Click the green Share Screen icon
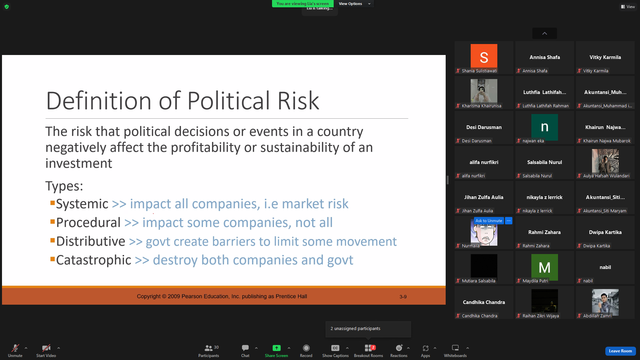This screenshot has height=360, width=640. 276,348
